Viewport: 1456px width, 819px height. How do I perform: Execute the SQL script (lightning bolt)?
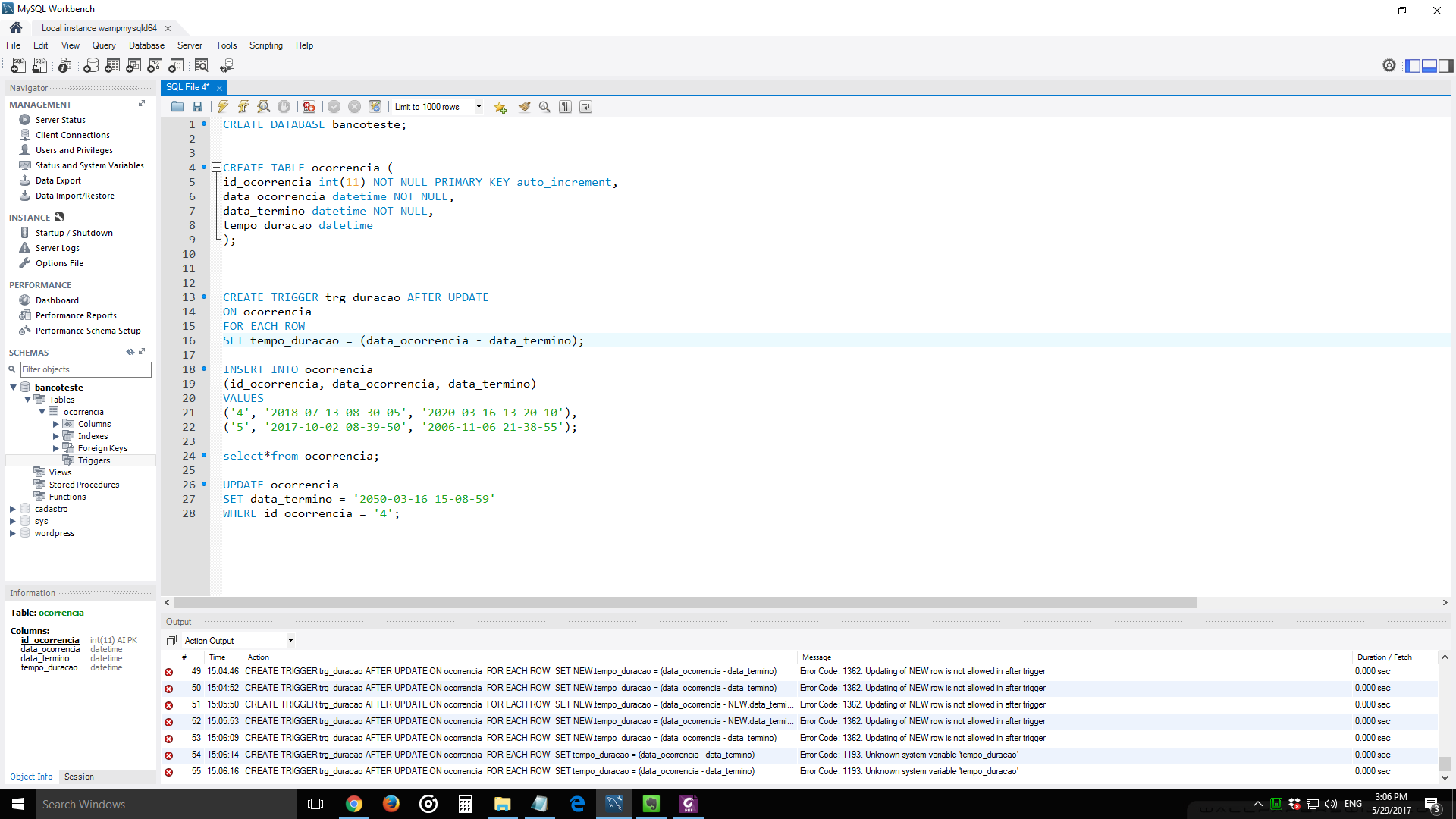223,107
